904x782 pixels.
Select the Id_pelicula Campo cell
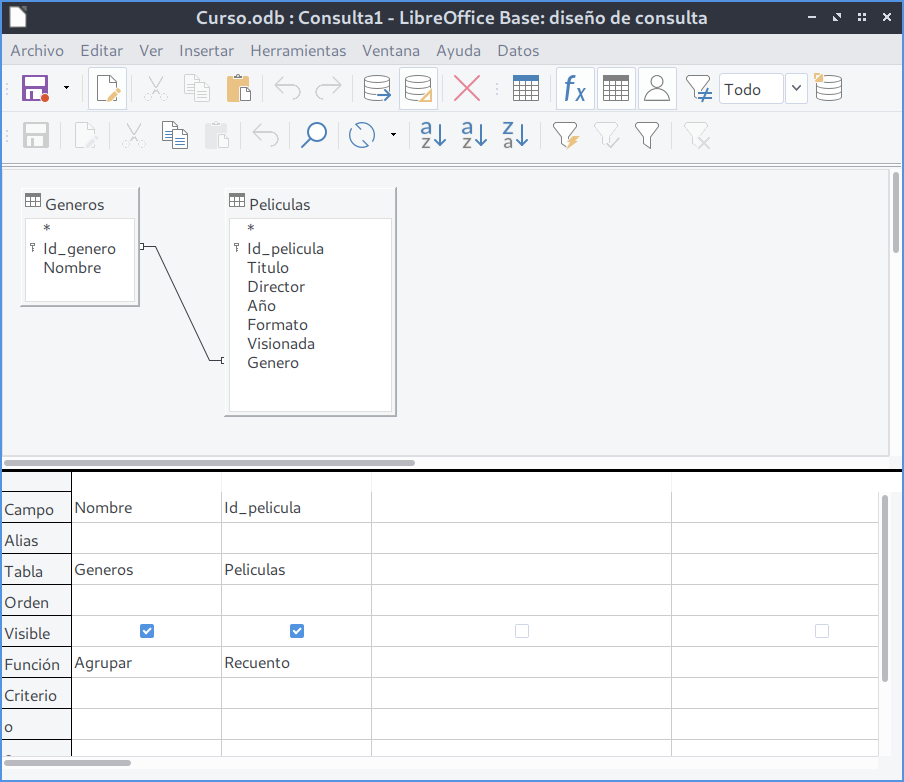296,507
